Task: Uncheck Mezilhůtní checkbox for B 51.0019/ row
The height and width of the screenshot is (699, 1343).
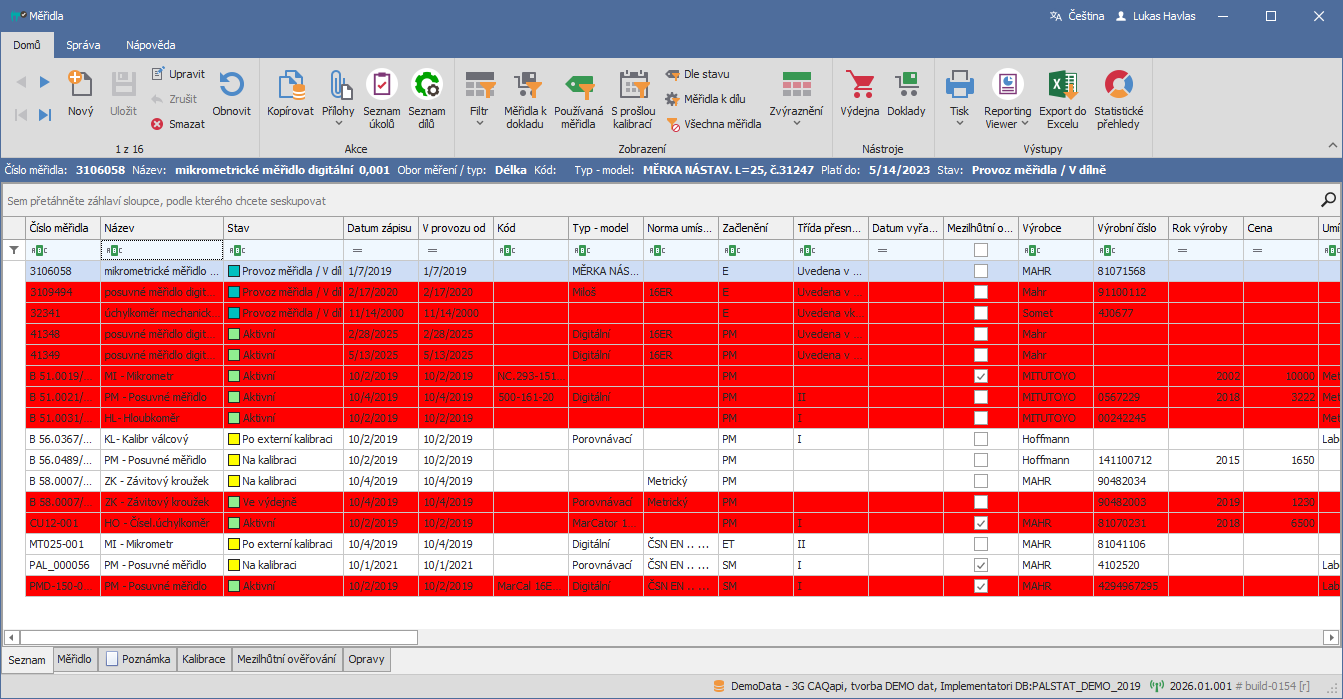Action: pos(981,376)
